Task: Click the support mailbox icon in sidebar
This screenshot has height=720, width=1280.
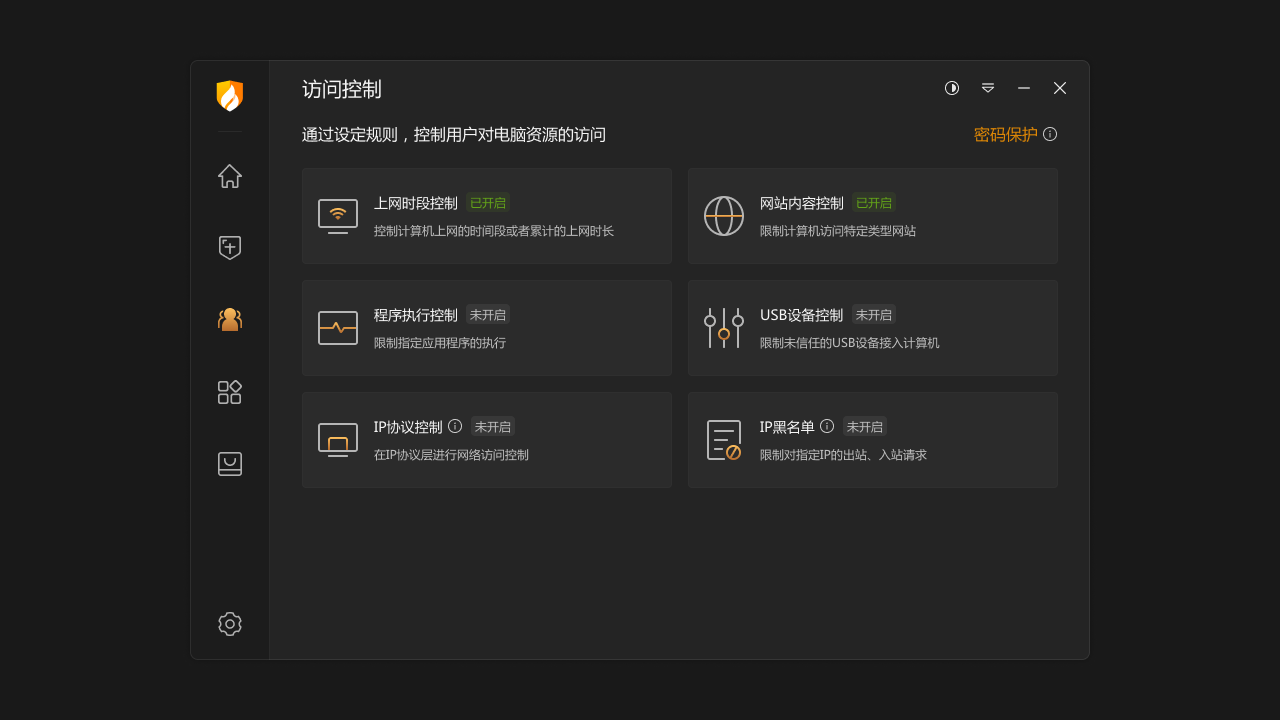Action: [x=229, y=463]
